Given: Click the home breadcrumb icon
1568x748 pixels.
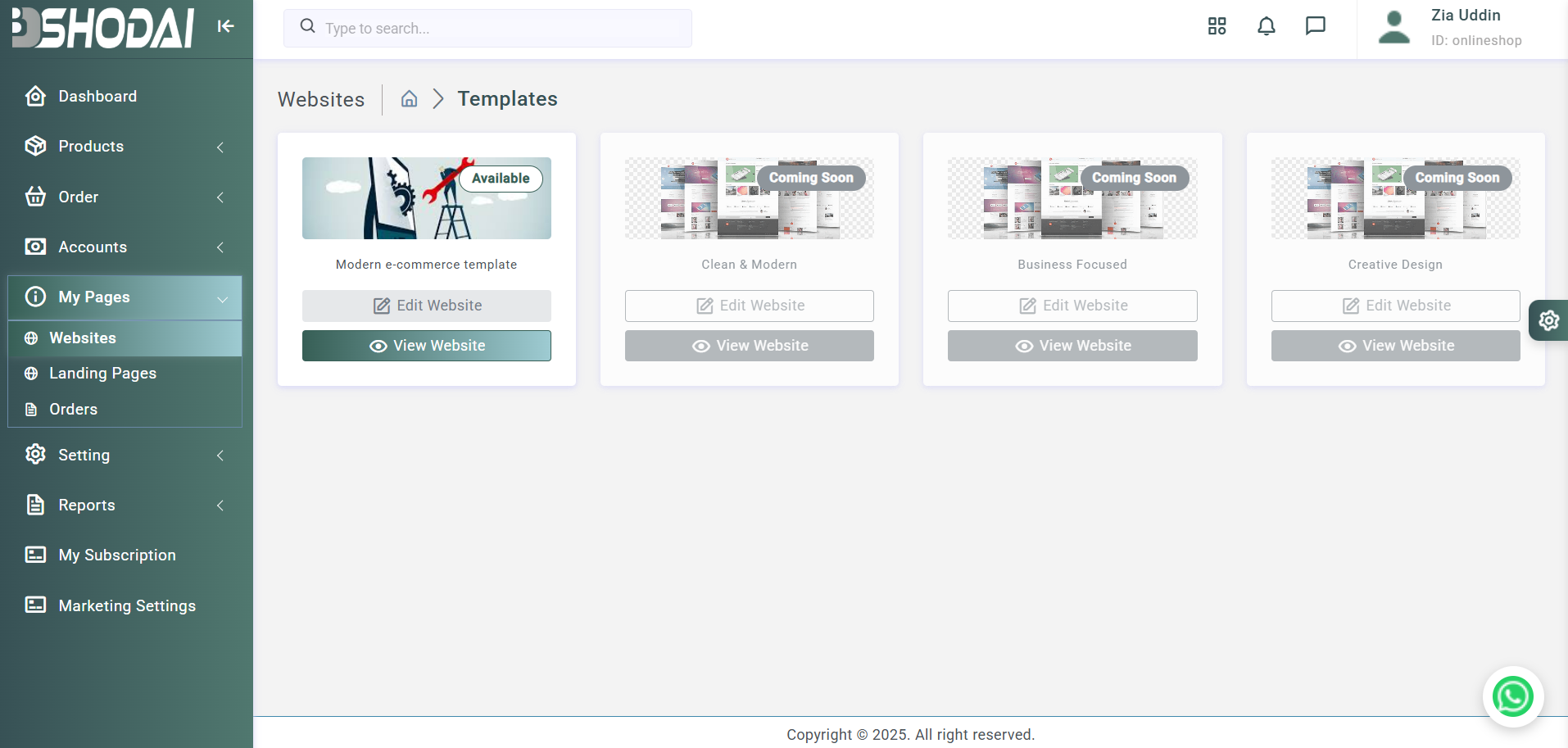Looking at the screenshot, I should (x=409, y=99).
